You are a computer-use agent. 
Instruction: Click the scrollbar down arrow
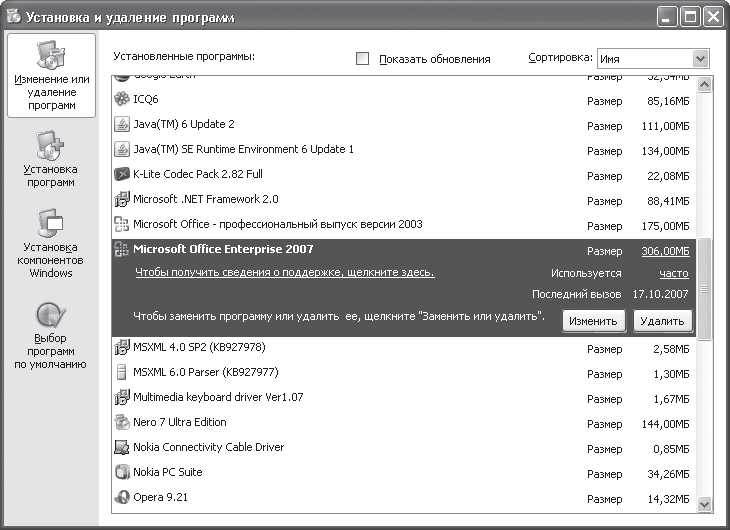pyautogui.click(x=704, y=504)
